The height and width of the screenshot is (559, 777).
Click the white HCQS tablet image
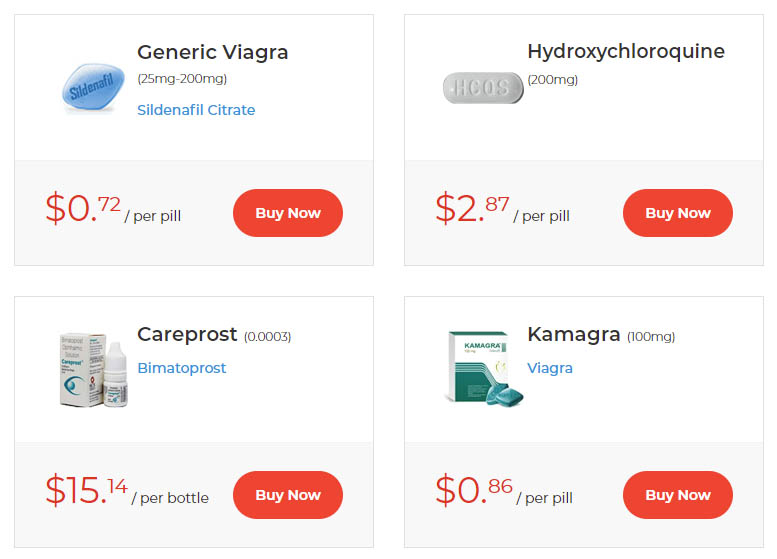click(x=483, y=88)
